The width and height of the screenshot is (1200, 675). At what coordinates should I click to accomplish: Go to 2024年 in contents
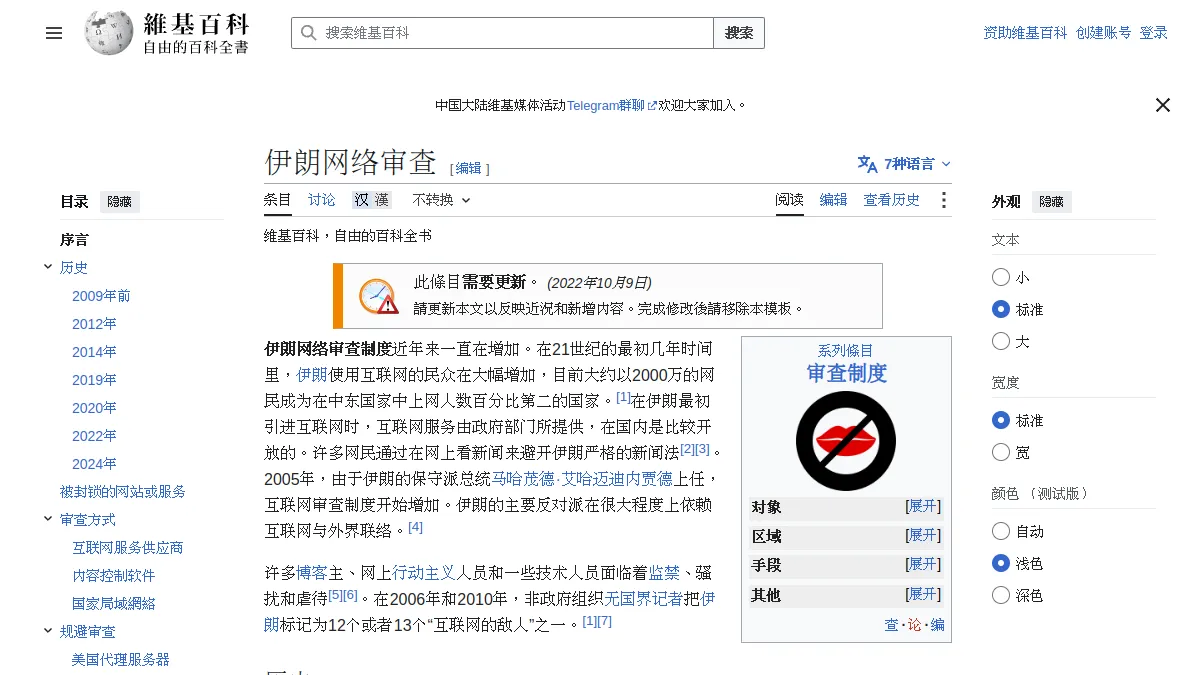point(94,464)
